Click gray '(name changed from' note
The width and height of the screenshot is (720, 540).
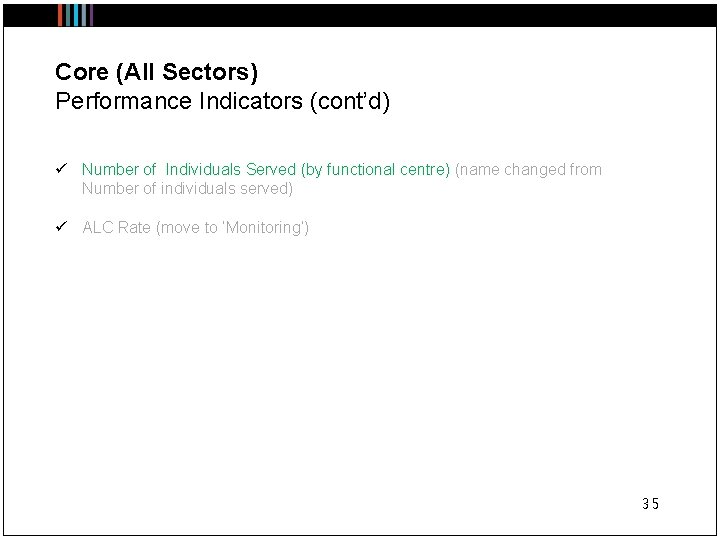[528, 169]
